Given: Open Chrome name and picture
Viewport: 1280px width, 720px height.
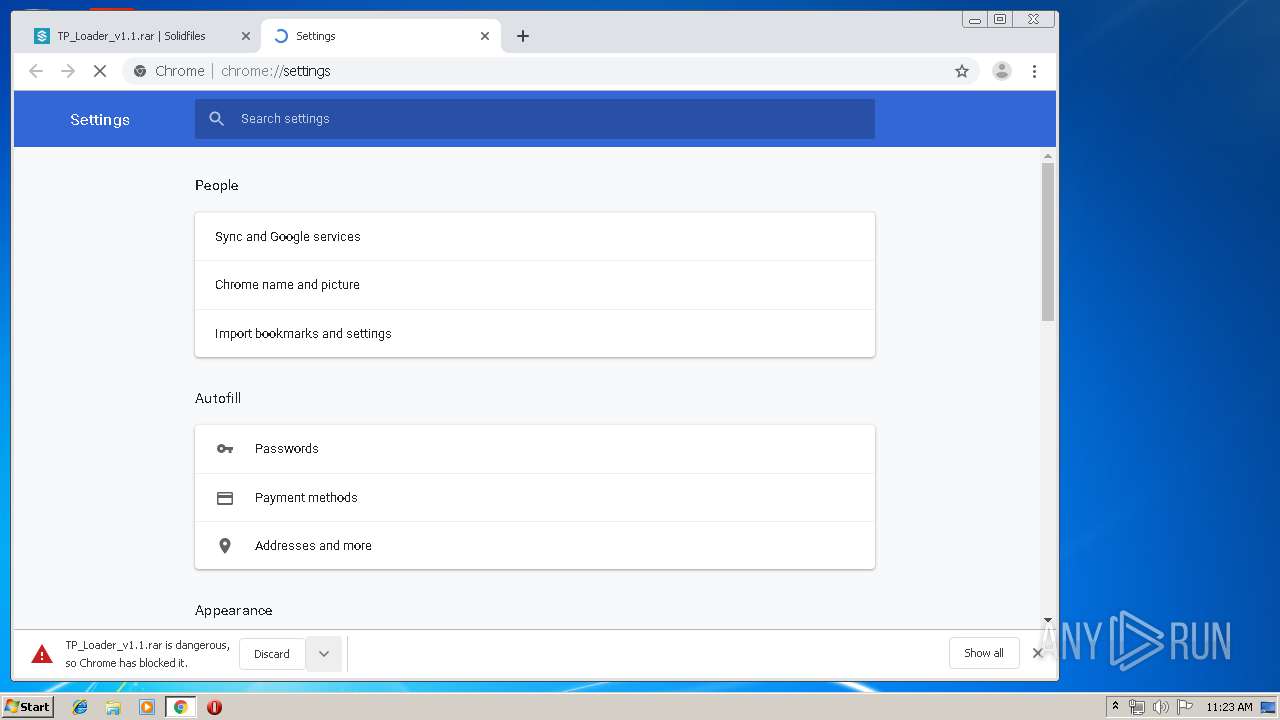Looking at the screenshot, I should 535,285.
